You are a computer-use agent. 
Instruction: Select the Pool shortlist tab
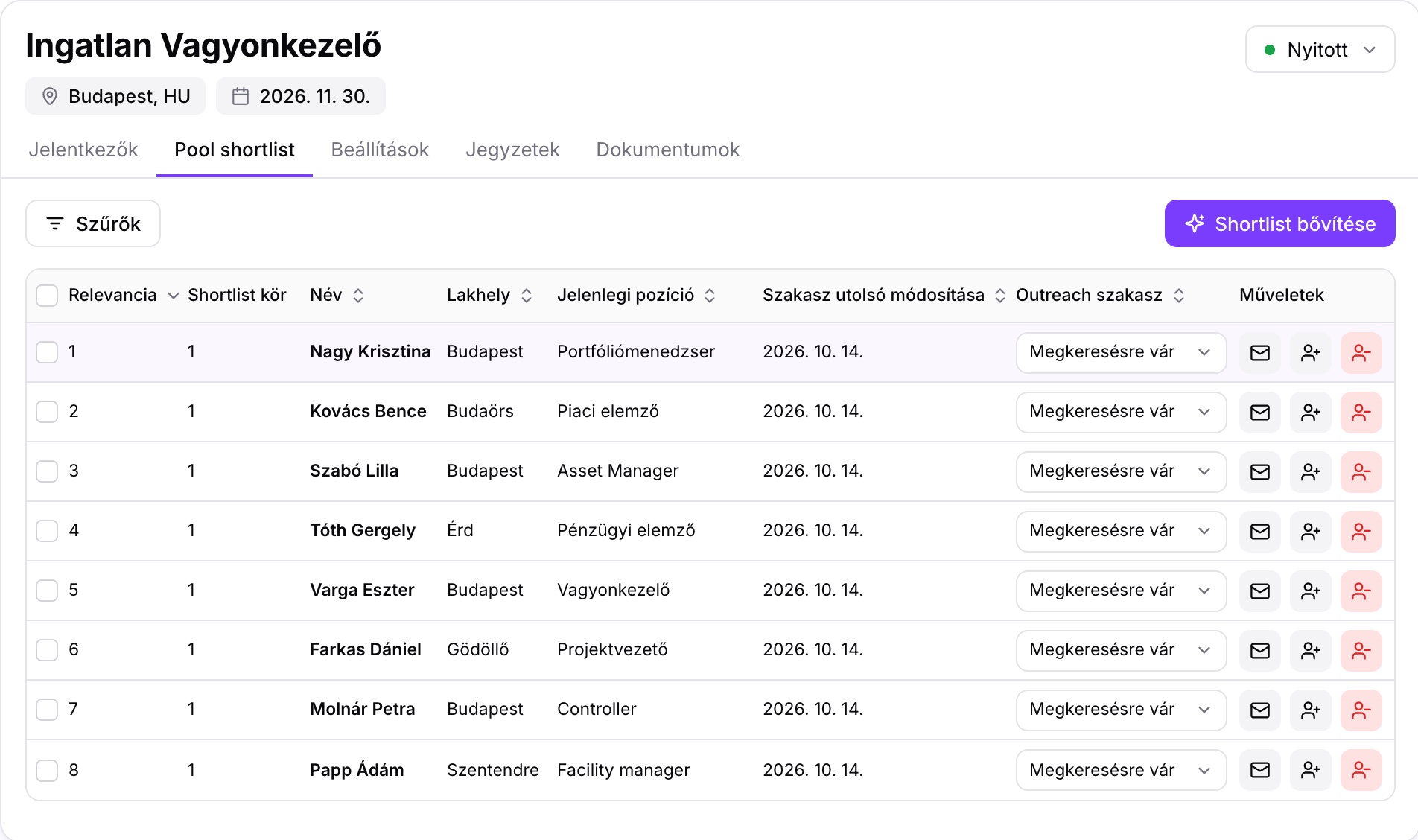pos(235,150)
